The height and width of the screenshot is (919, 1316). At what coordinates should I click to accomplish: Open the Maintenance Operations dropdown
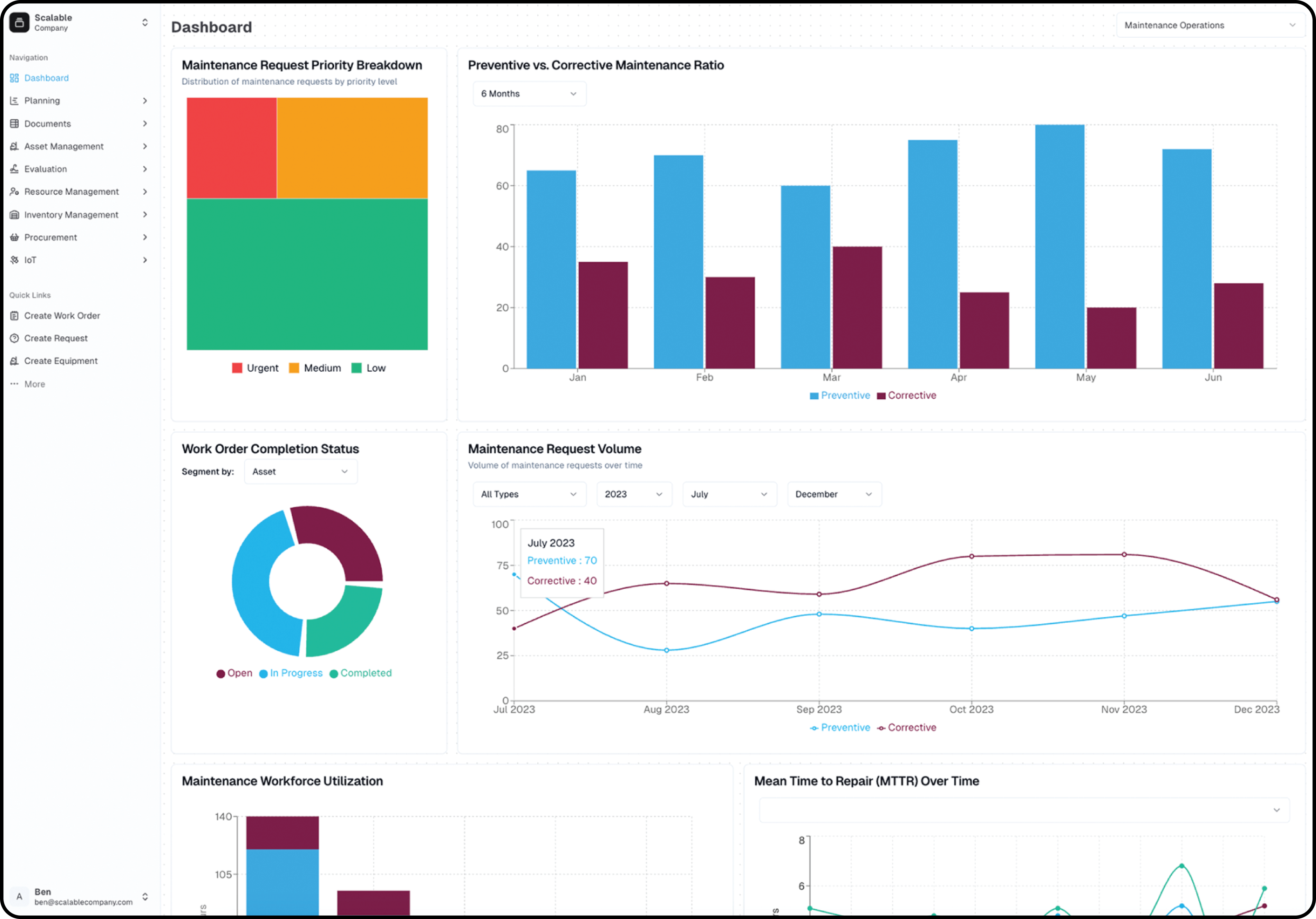(1210, 25)
